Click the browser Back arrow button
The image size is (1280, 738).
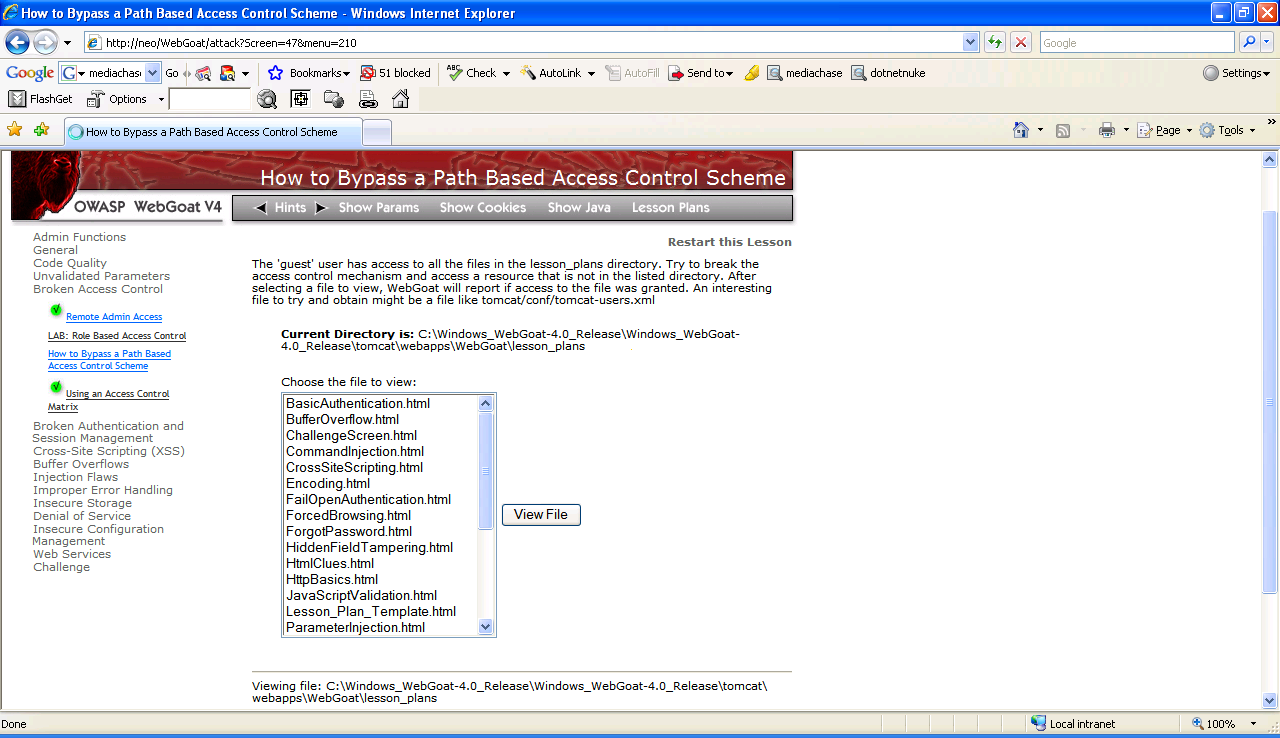click(x=18, y=43)
